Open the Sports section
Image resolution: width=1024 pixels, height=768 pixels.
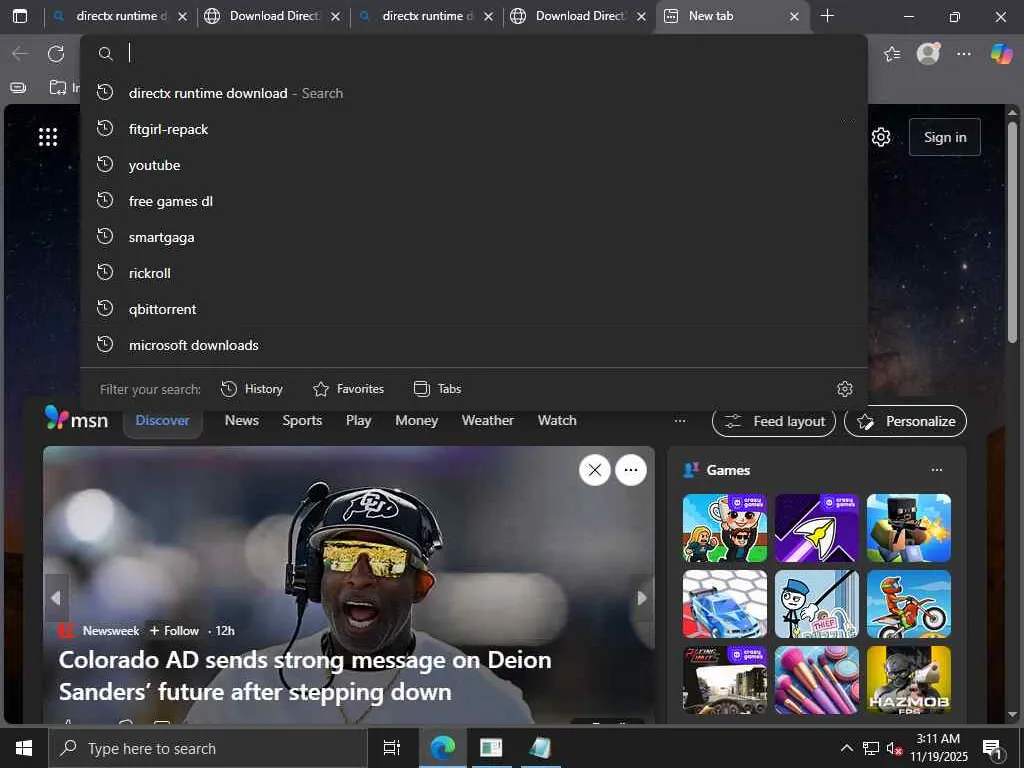(302, 421)
